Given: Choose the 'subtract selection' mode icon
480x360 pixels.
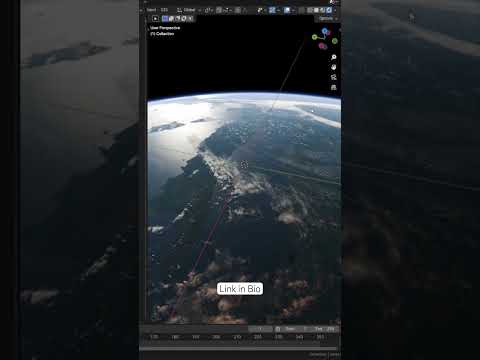Looking at the screenshot, I should [x=177, y=18].
